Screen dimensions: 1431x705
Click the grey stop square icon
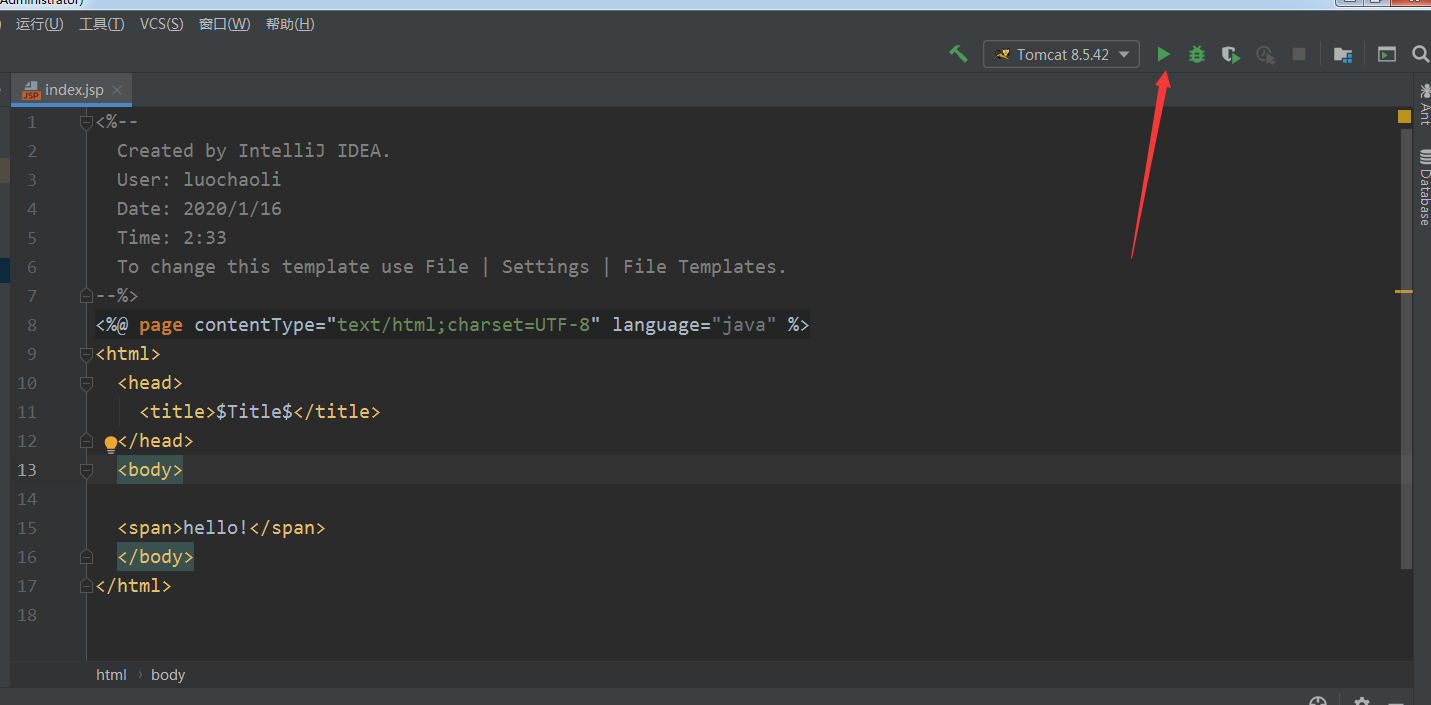[1299, 54]
